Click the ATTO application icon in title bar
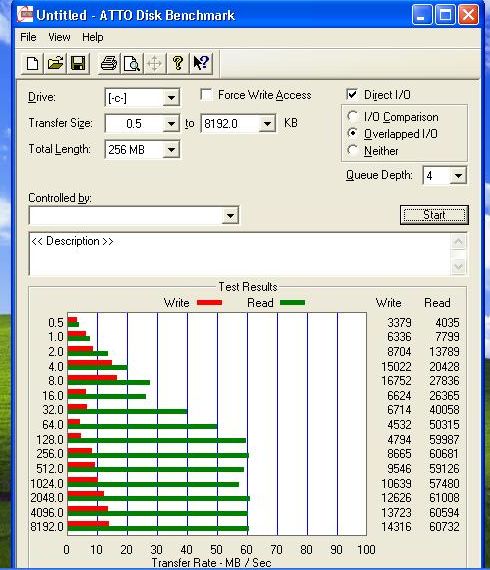 click(x=25, y=15)
